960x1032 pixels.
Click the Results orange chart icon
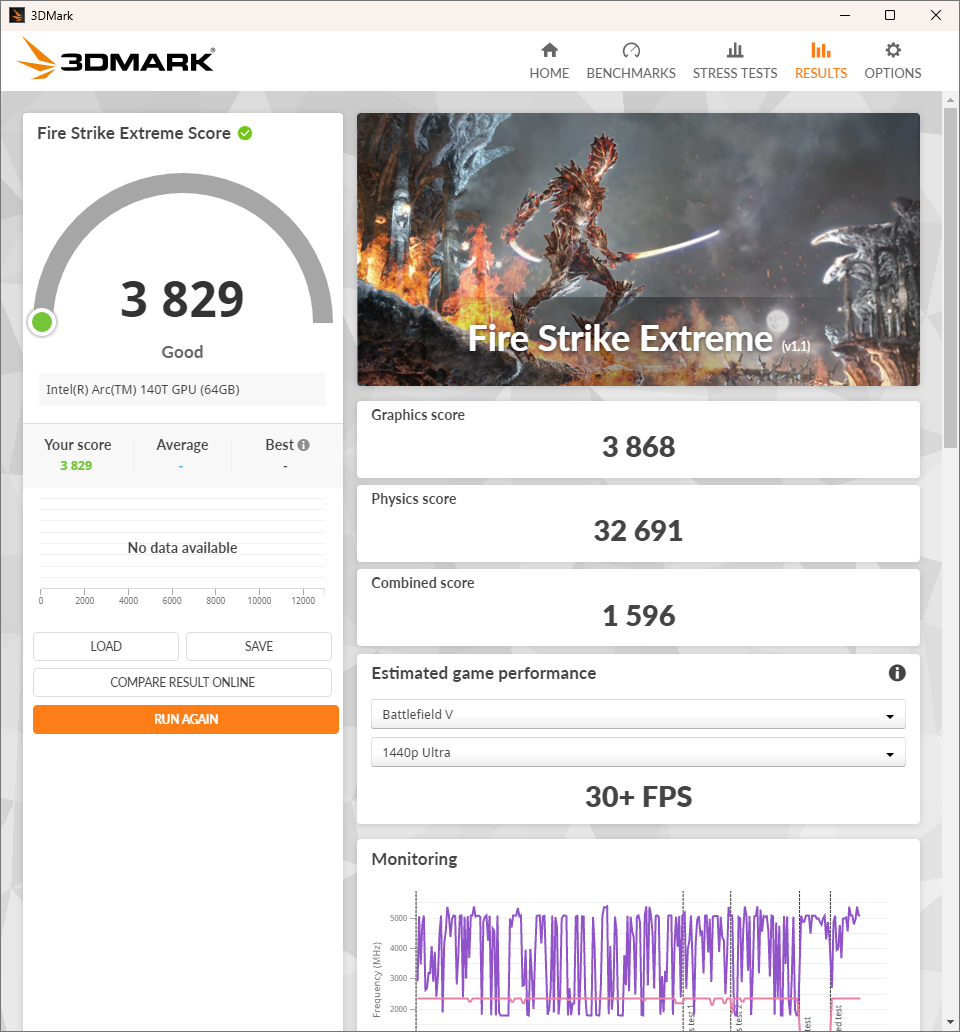pos(821,50)
